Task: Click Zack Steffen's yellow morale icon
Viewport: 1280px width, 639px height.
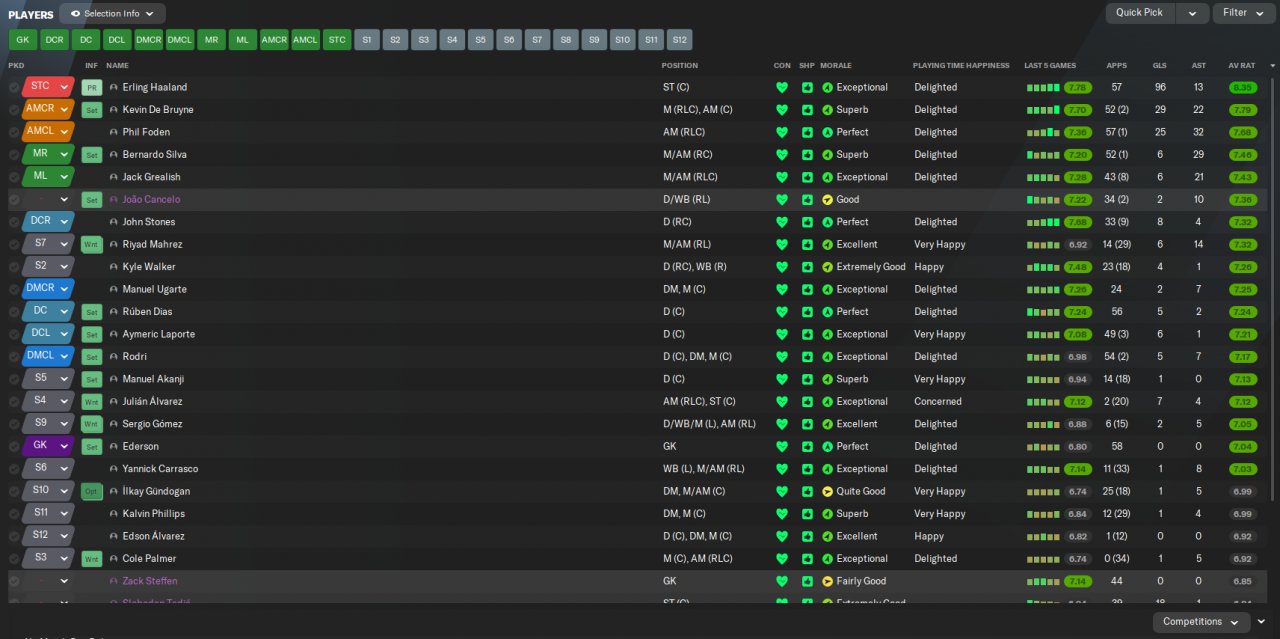Action: coord(827,581)
